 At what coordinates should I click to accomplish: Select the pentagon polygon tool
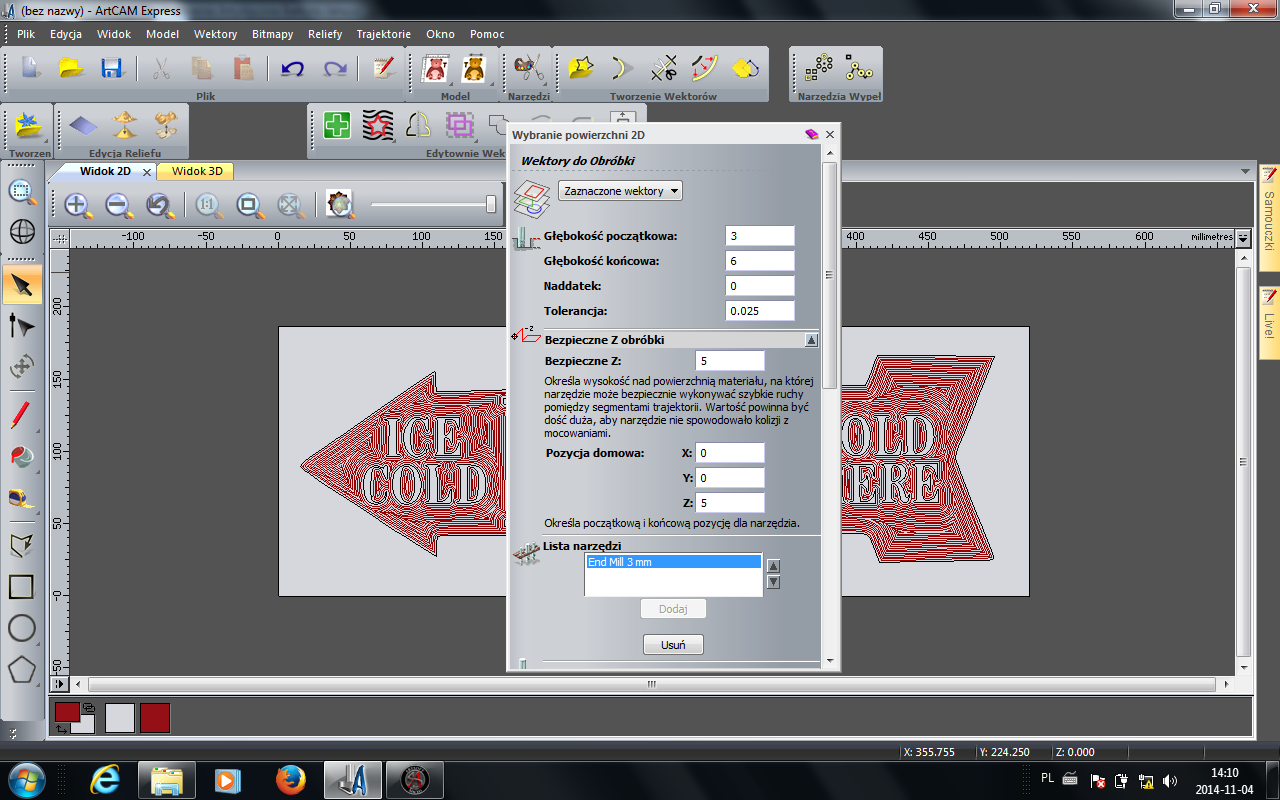(22, 669)
